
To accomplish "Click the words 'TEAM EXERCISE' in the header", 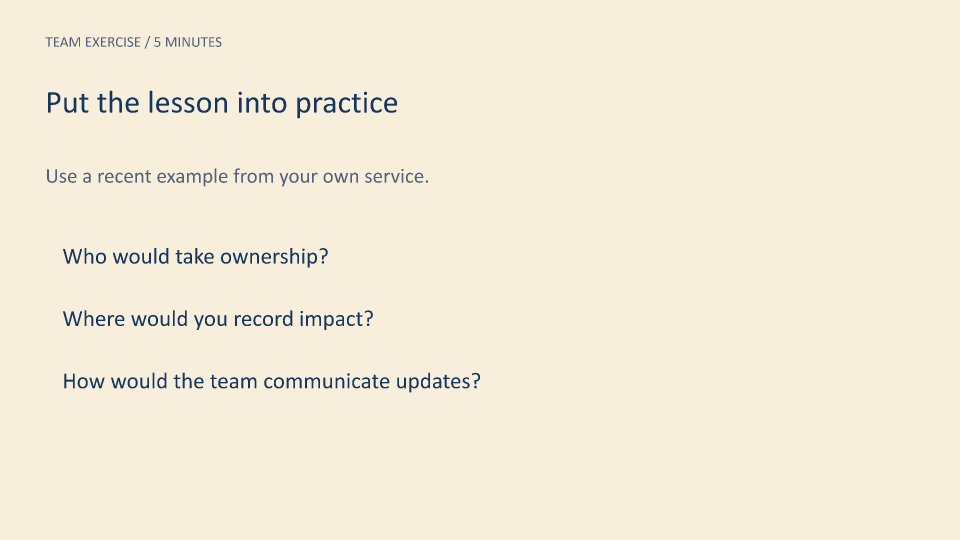I will pyautogui.click(x=93, y=42).
